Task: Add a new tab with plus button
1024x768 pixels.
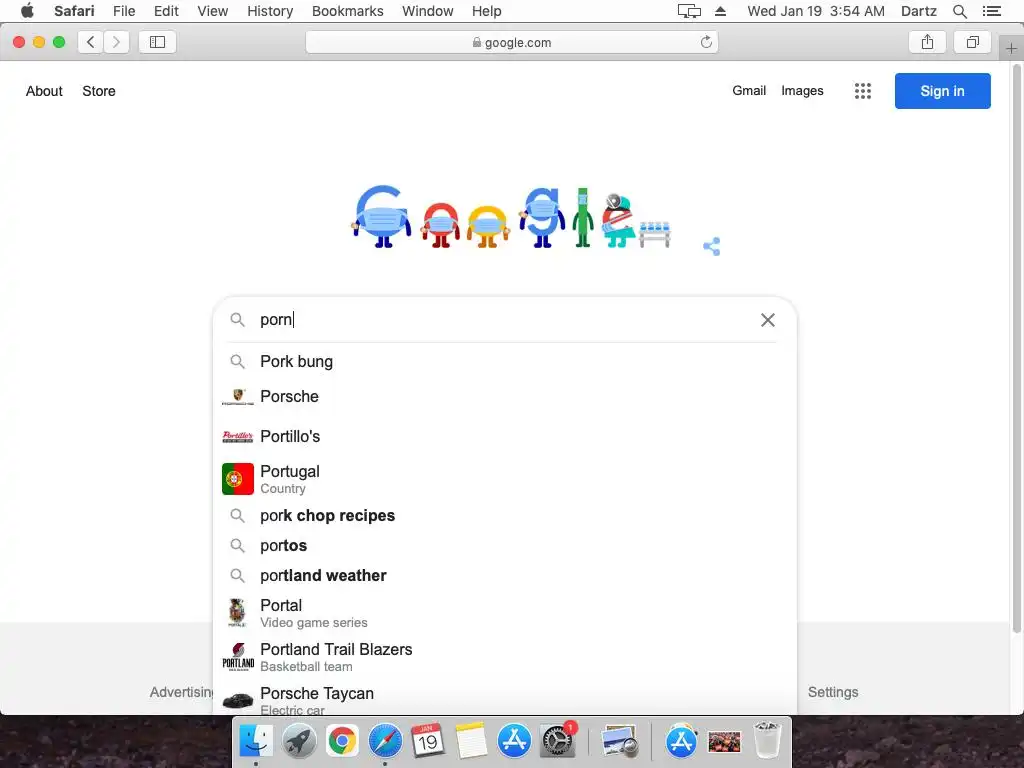Action: pos(1011,48)
